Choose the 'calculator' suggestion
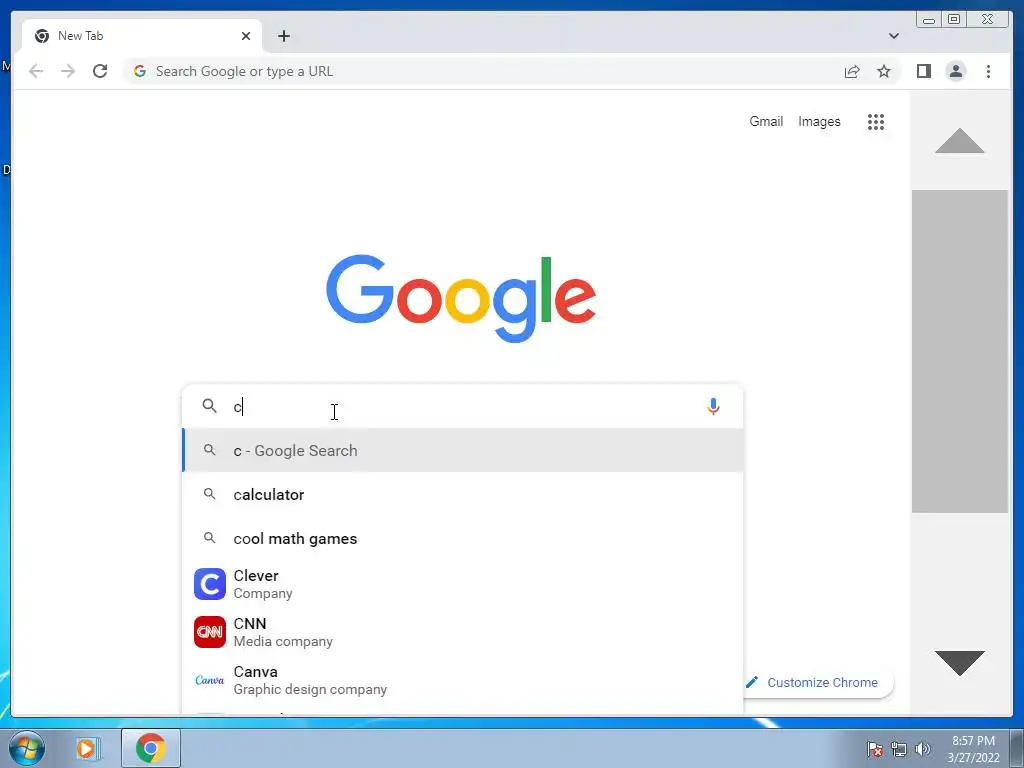Screen dimensions: 1024x768 [462, 494]
